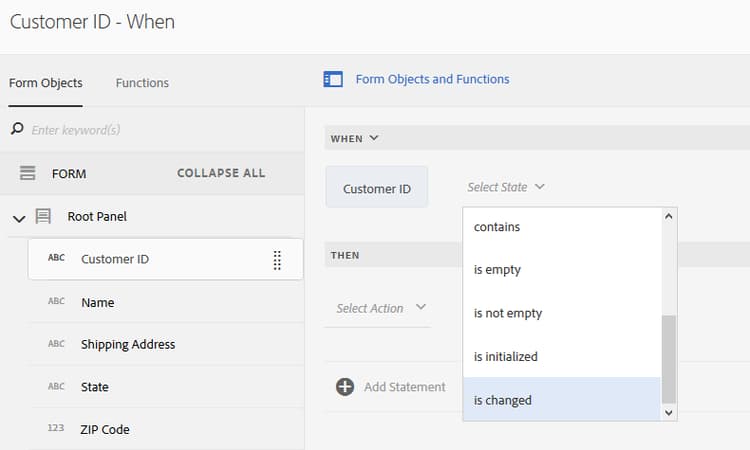Click the dropdown list scroll-up arrow
Viewport: 750px width, 450px height.
(x=669, y=215)
